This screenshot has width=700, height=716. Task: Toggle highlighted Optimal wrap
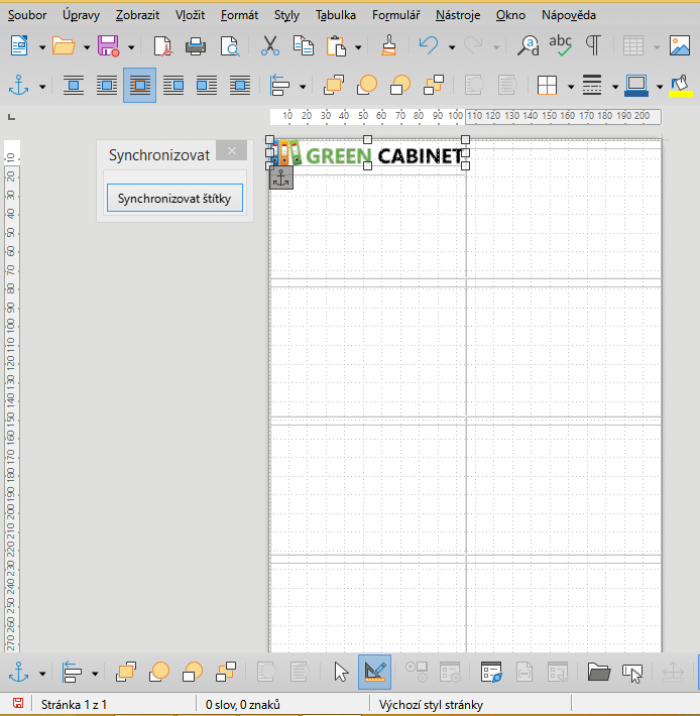coord(140,85)
